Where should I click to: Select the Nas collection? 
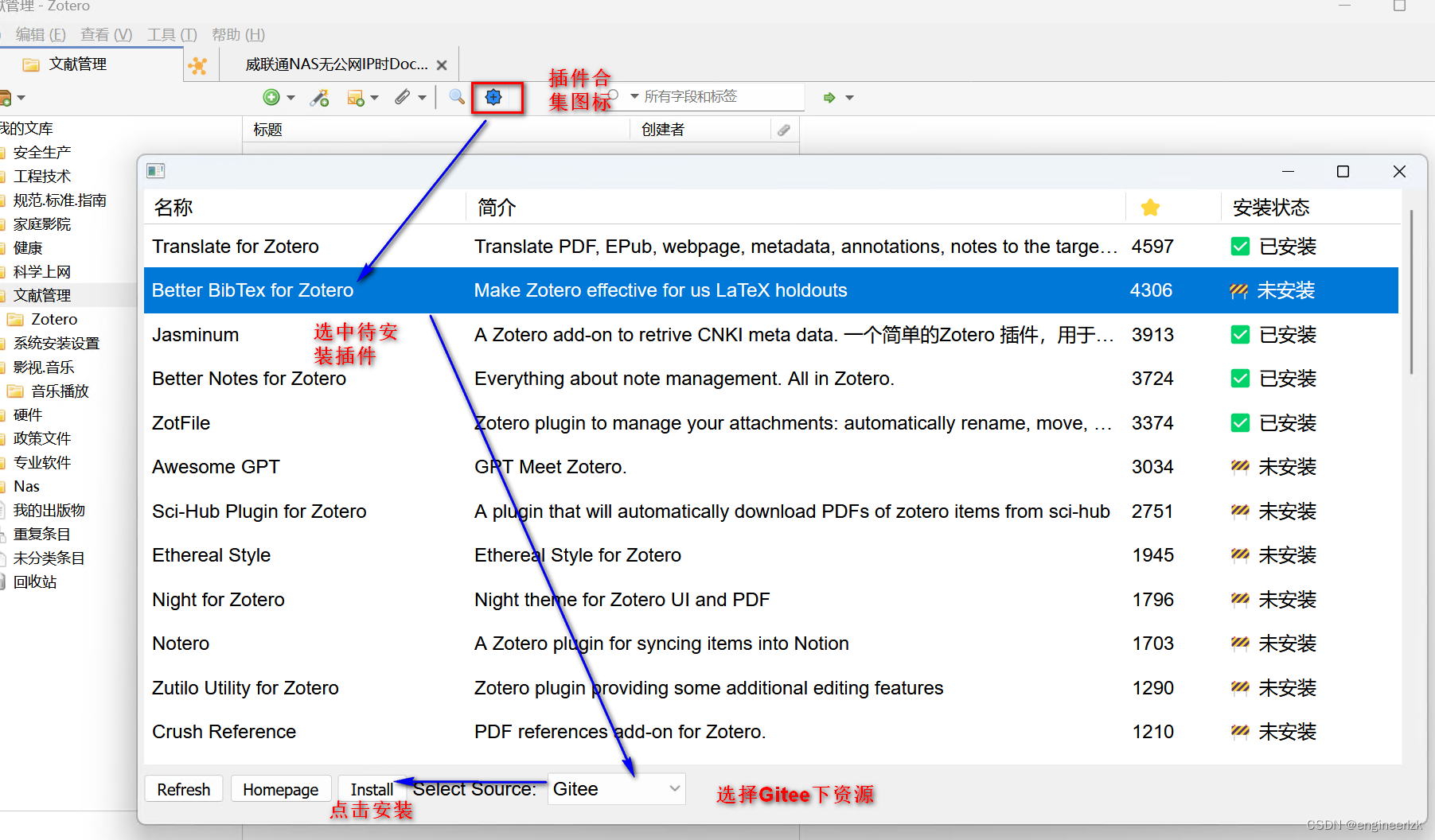[26, 486]
